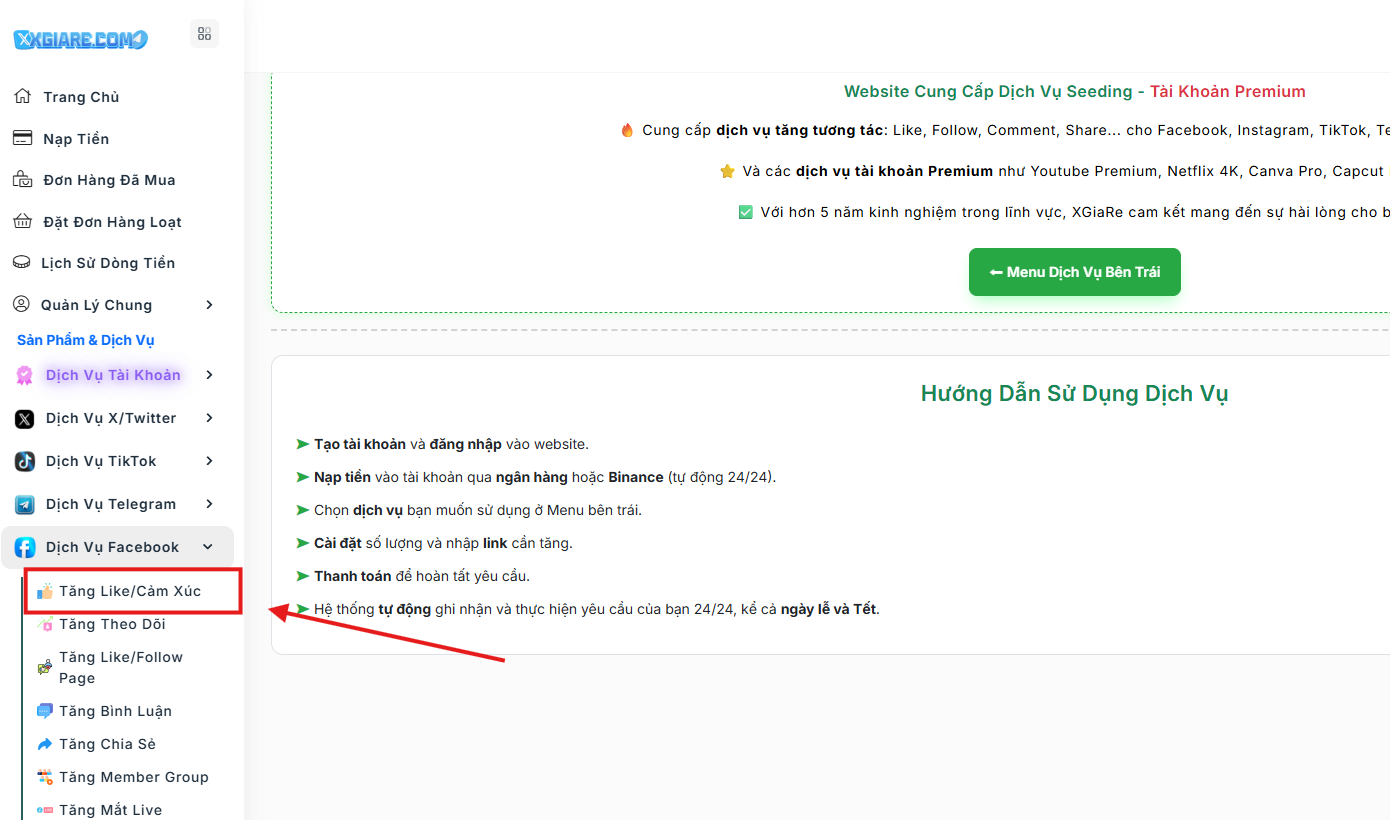Click the Trang Chủ home icon
The height and width of the screenshot is (820, 1390).
22,97
